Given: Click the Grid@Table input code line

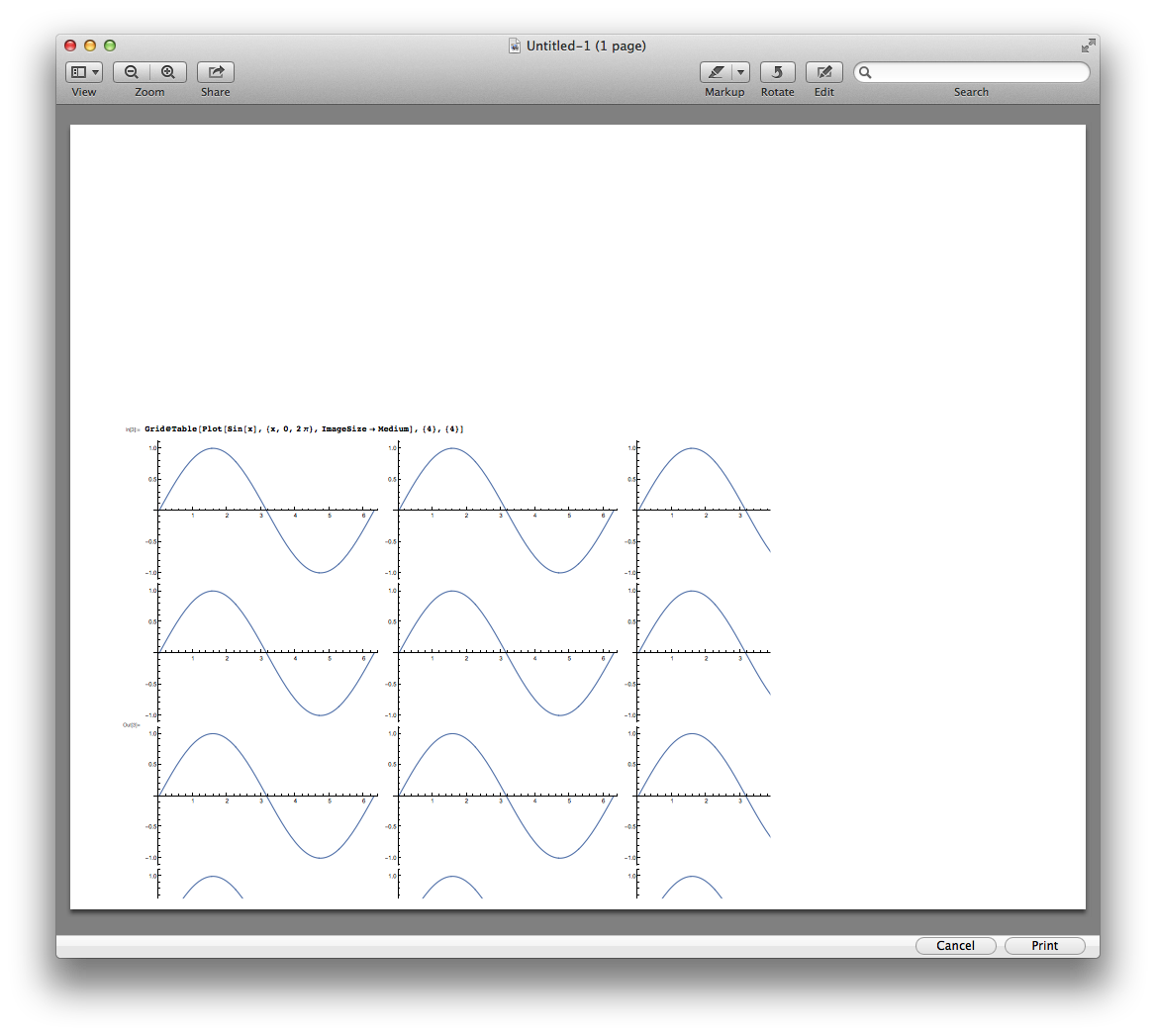Looking at the screenshot, I should tap(304, 428).
